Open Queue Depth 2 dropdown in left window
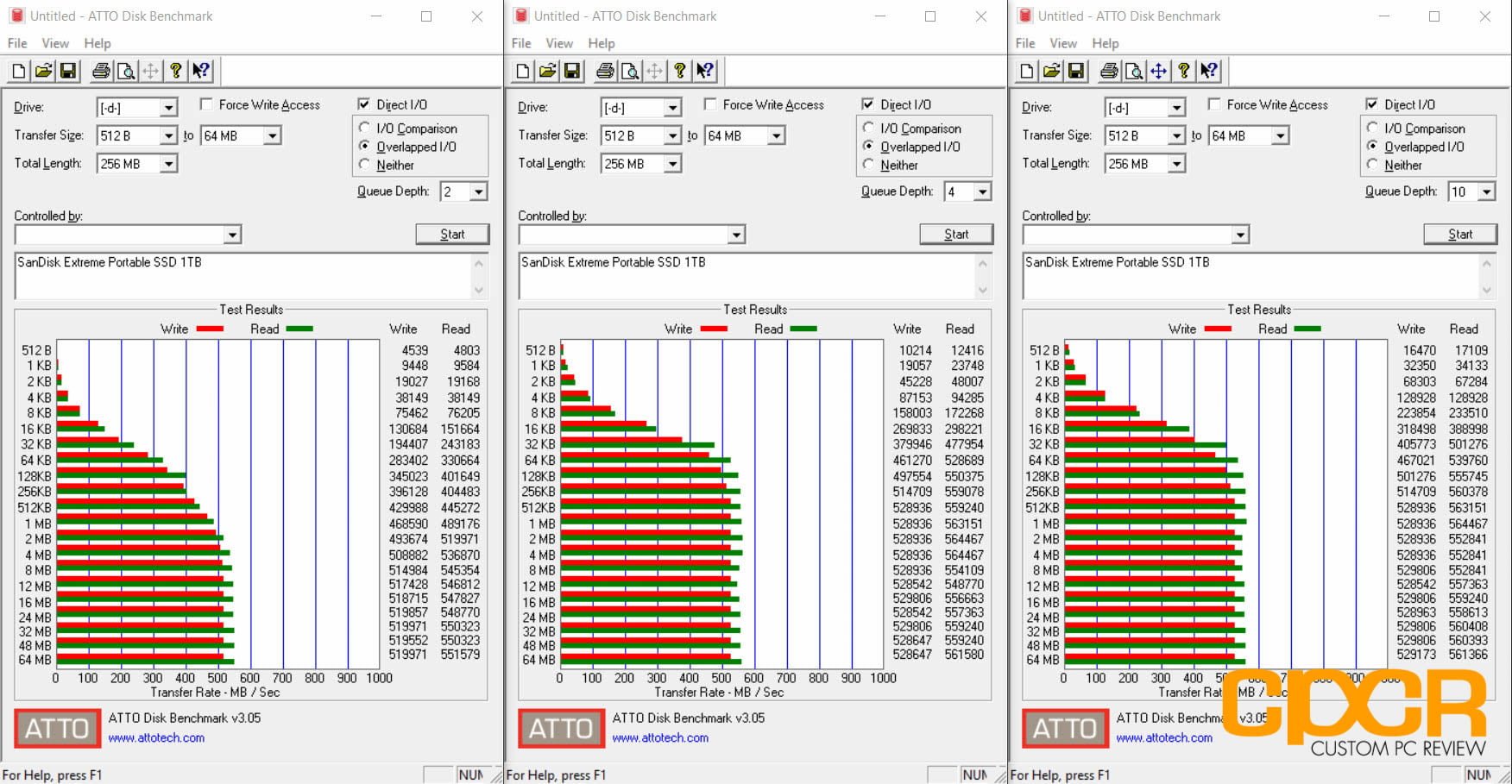The width and height of the screenshot is (1512, 784). 479,191
